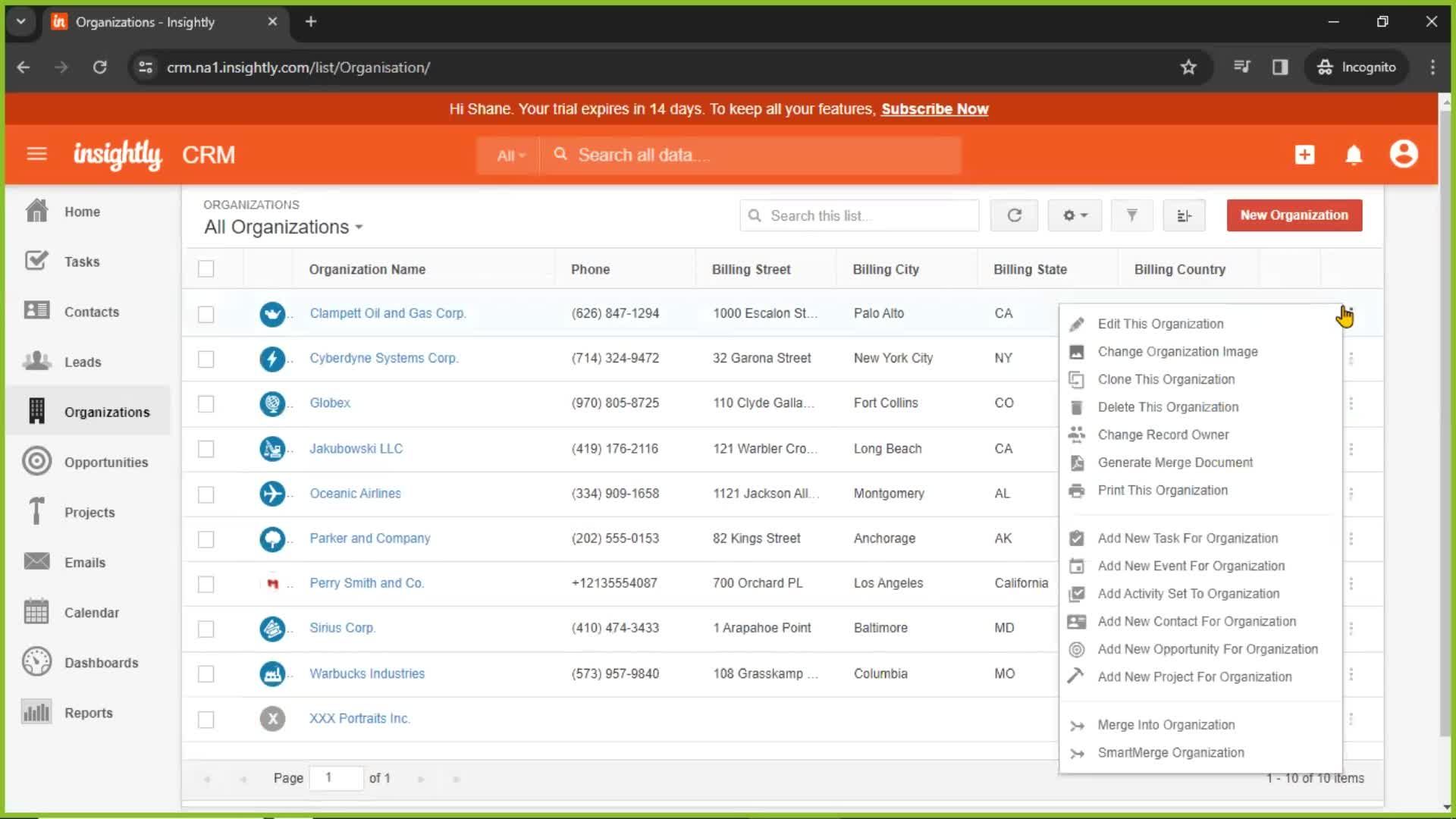1456x819 pixels.
Task: Open Leads from the sidebar
Action: pyautogui.click(x=83, y=362)
